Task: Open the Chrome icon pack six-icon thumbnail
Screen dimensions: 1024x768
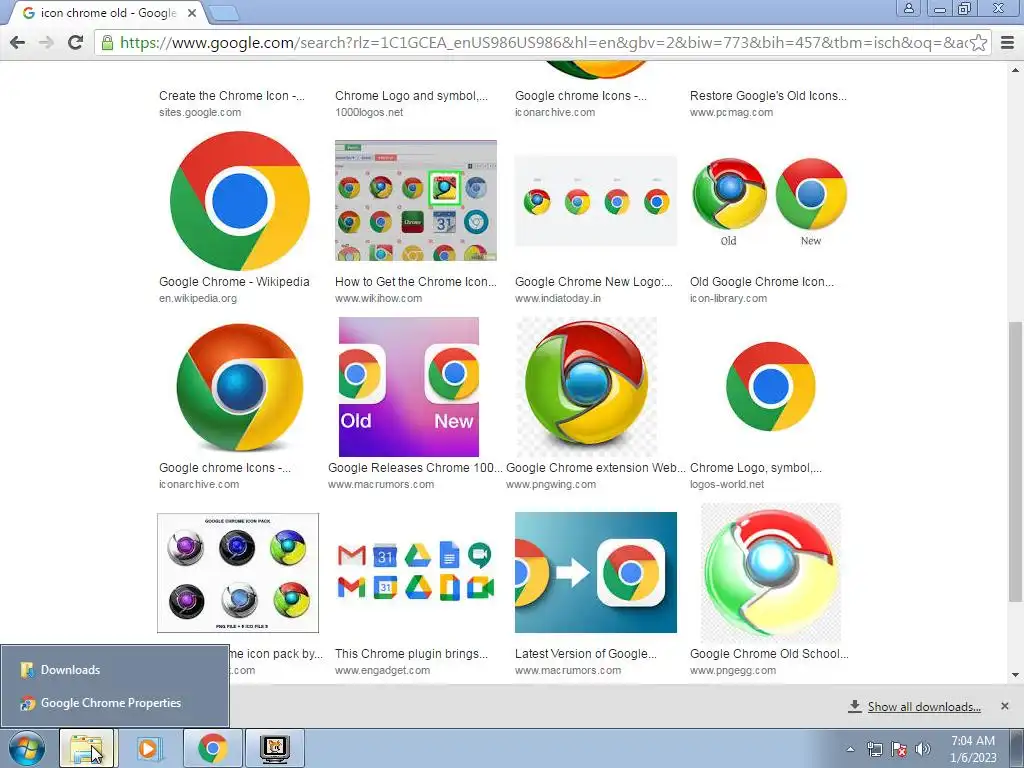Action: click(x=238, y=573)
